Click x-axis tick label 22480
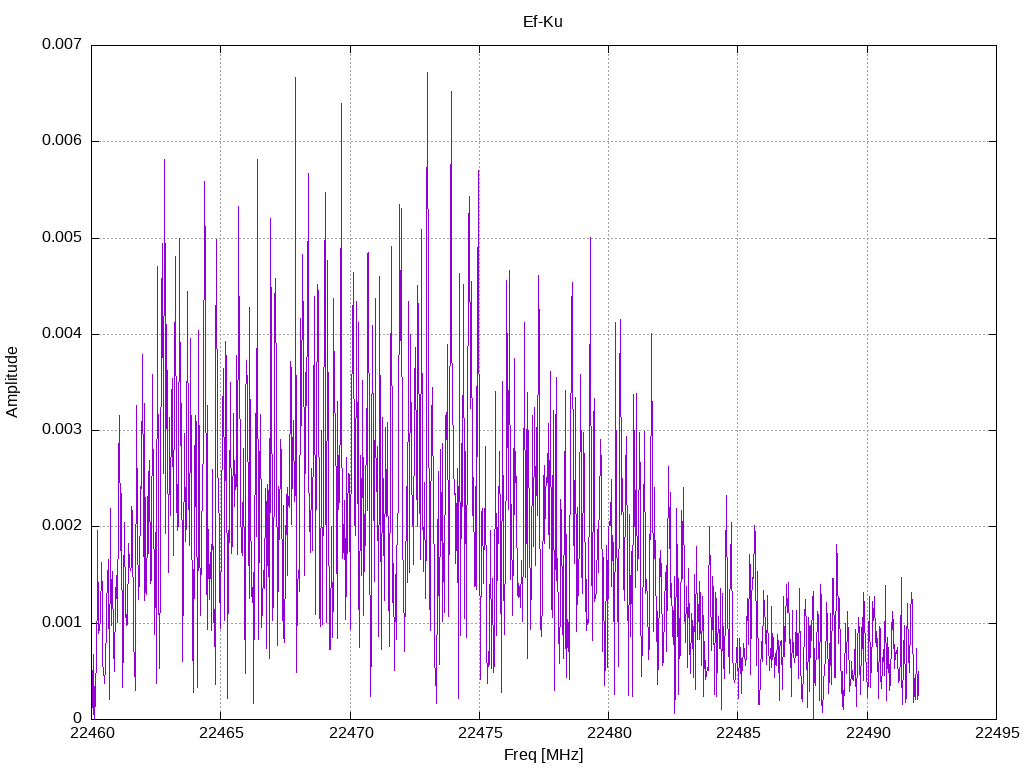Image resolution: width=1024 pixels, height=768 pixels. point(609,733)
